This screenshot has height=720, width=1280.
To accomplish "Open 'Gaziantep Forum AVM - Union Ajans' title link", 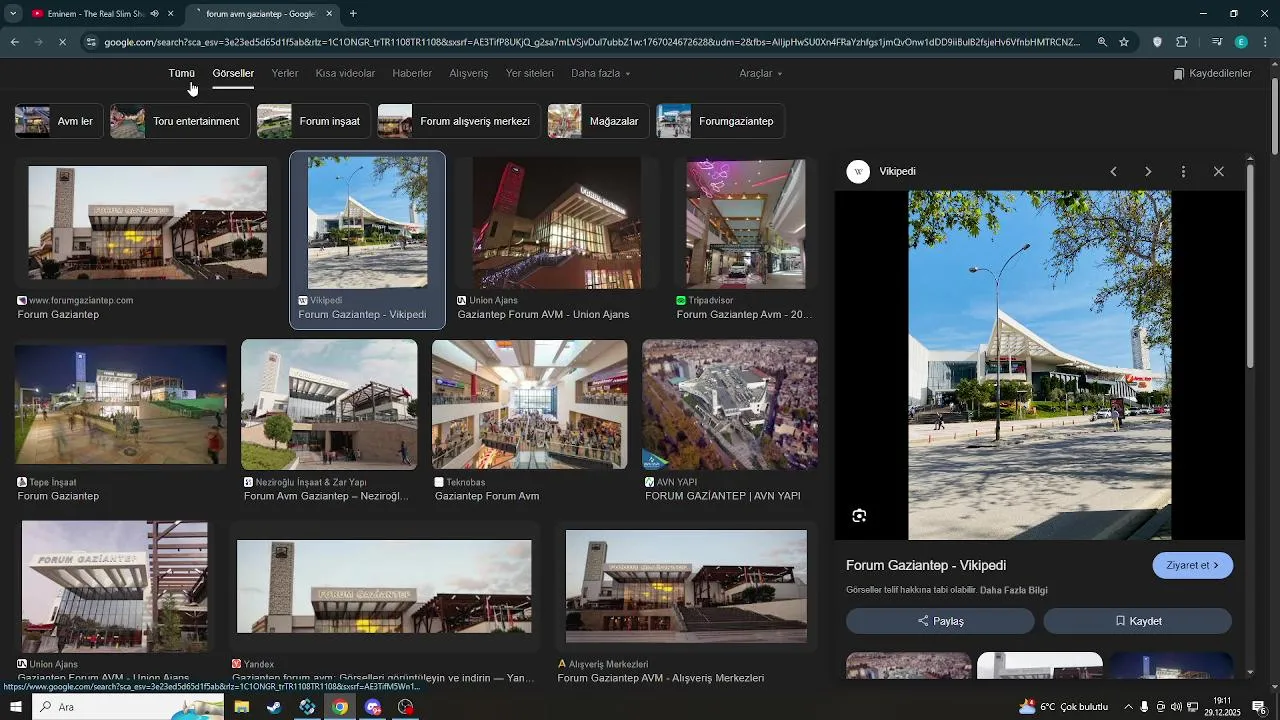I will coord(543,314).
